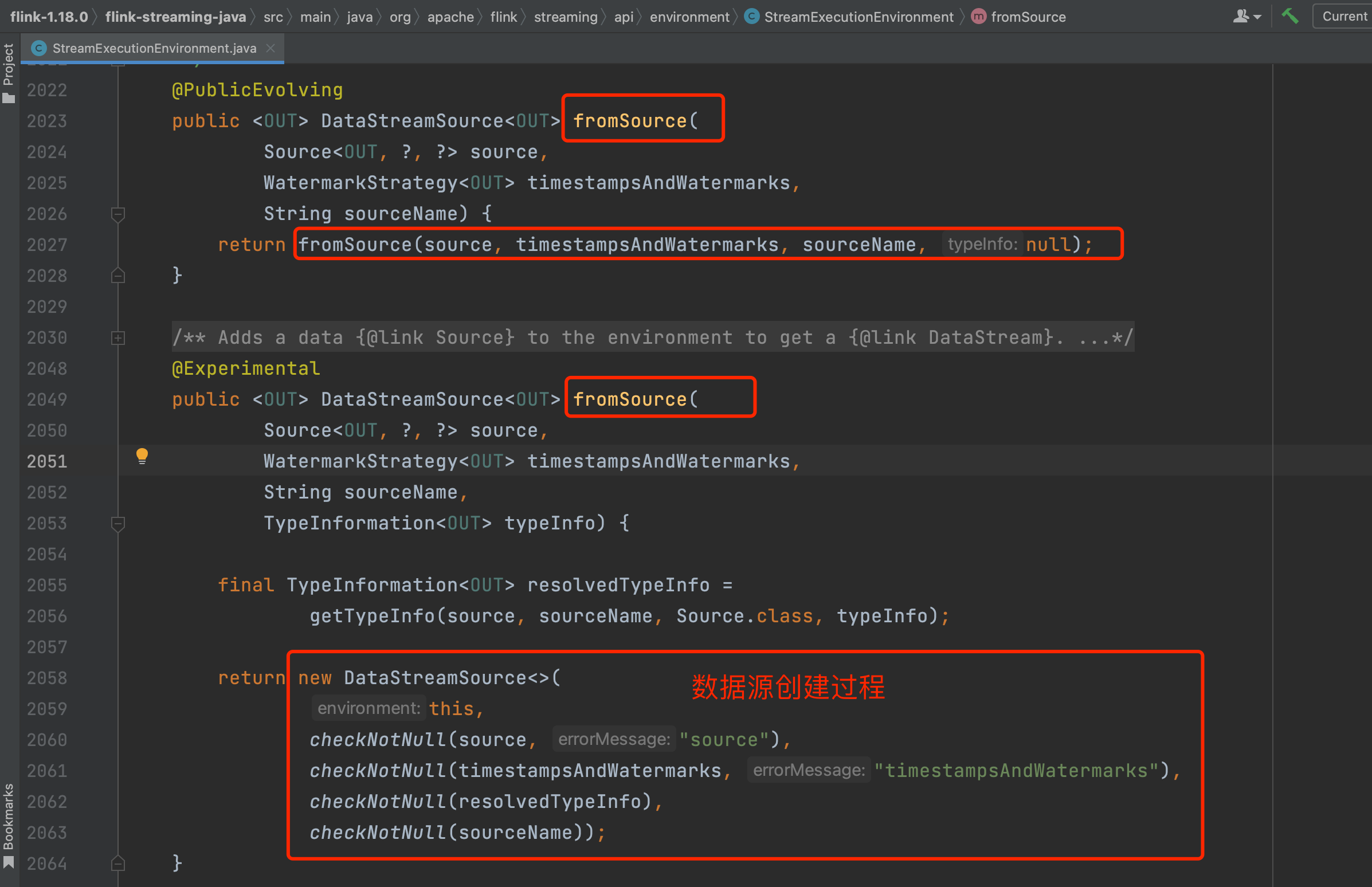Collapse the fold marker at line 2053
Viewport: 1372px width, 887px height.
pos(118,524)
